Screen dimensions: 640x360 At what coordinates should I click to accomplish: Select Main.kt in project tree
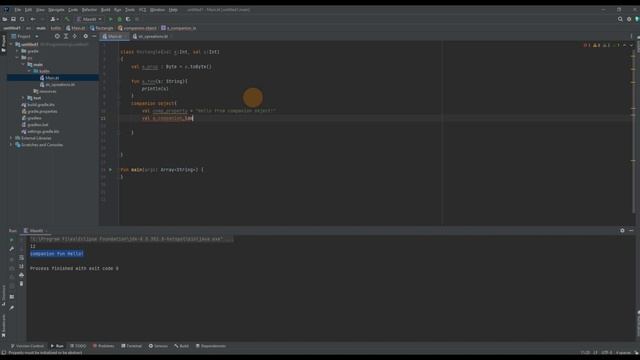click(53, 78)
